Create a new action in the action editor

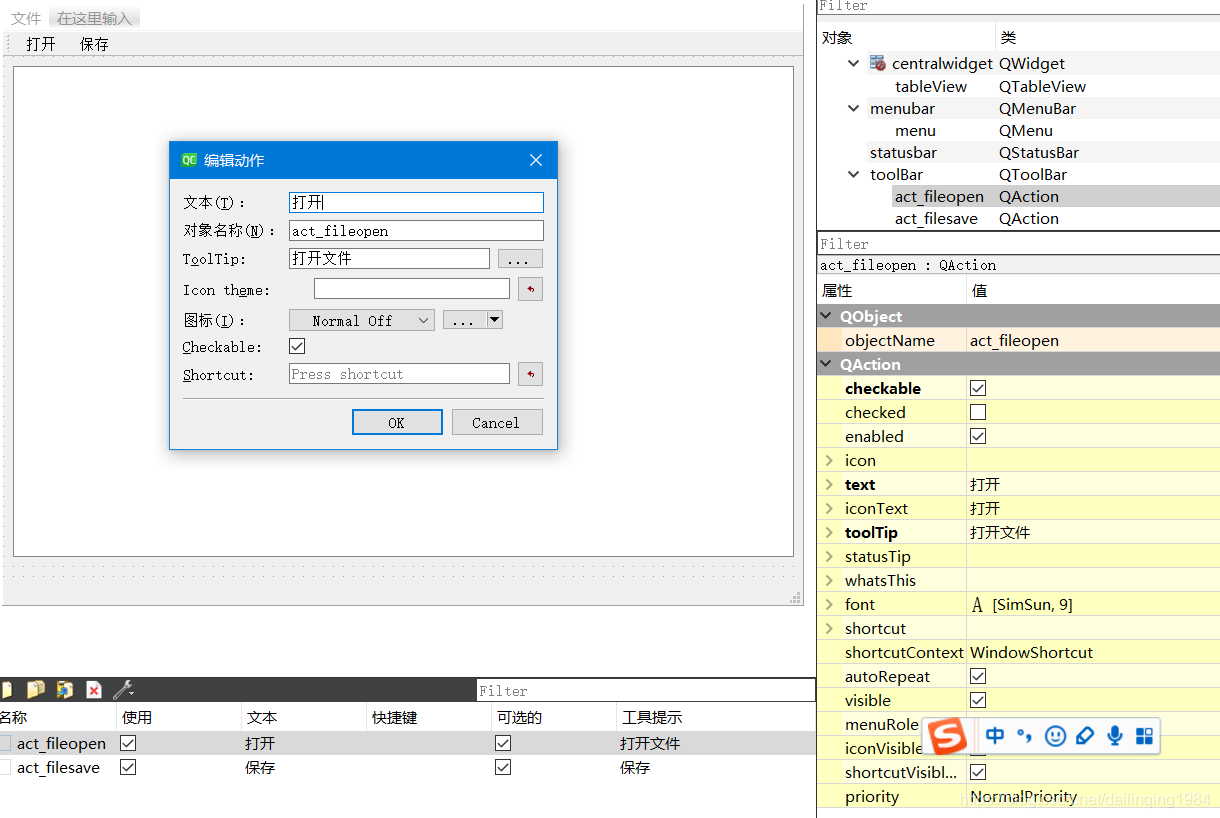(x=7, y=690)
